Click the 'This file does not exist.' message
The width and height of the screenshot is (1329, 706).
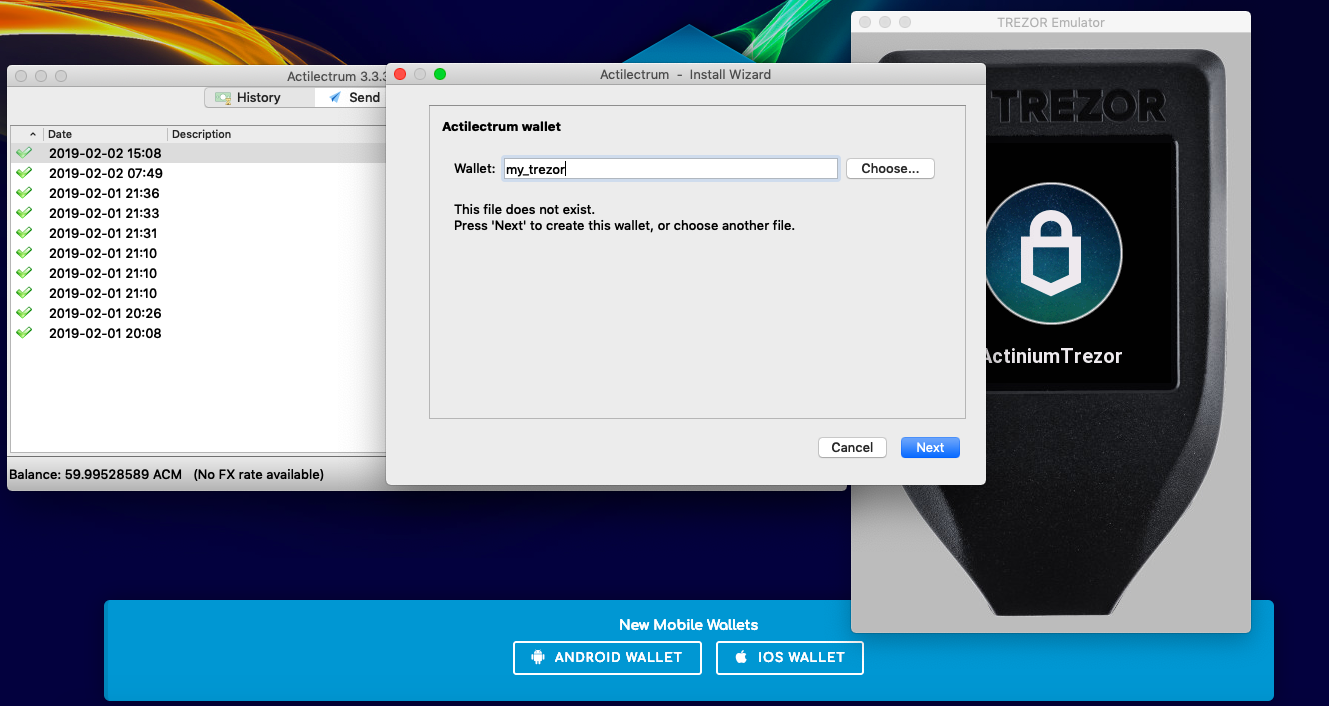click(x=524, y=209)
